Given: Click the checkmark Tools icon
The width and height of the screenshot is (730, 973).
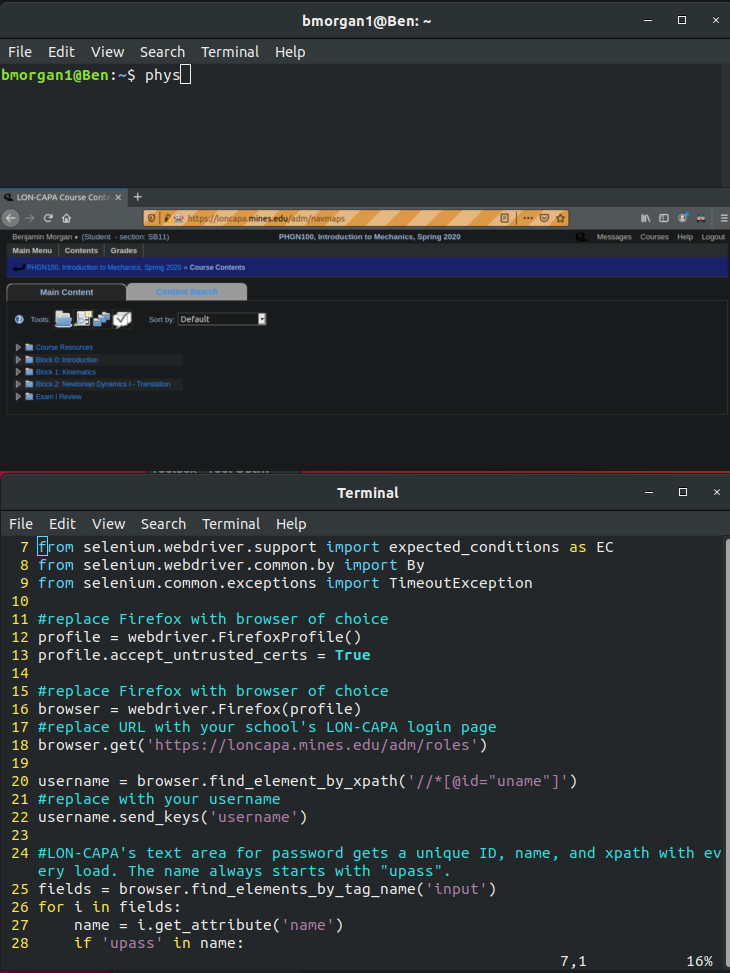Looking at the screenshot, I should click(122, 318).
